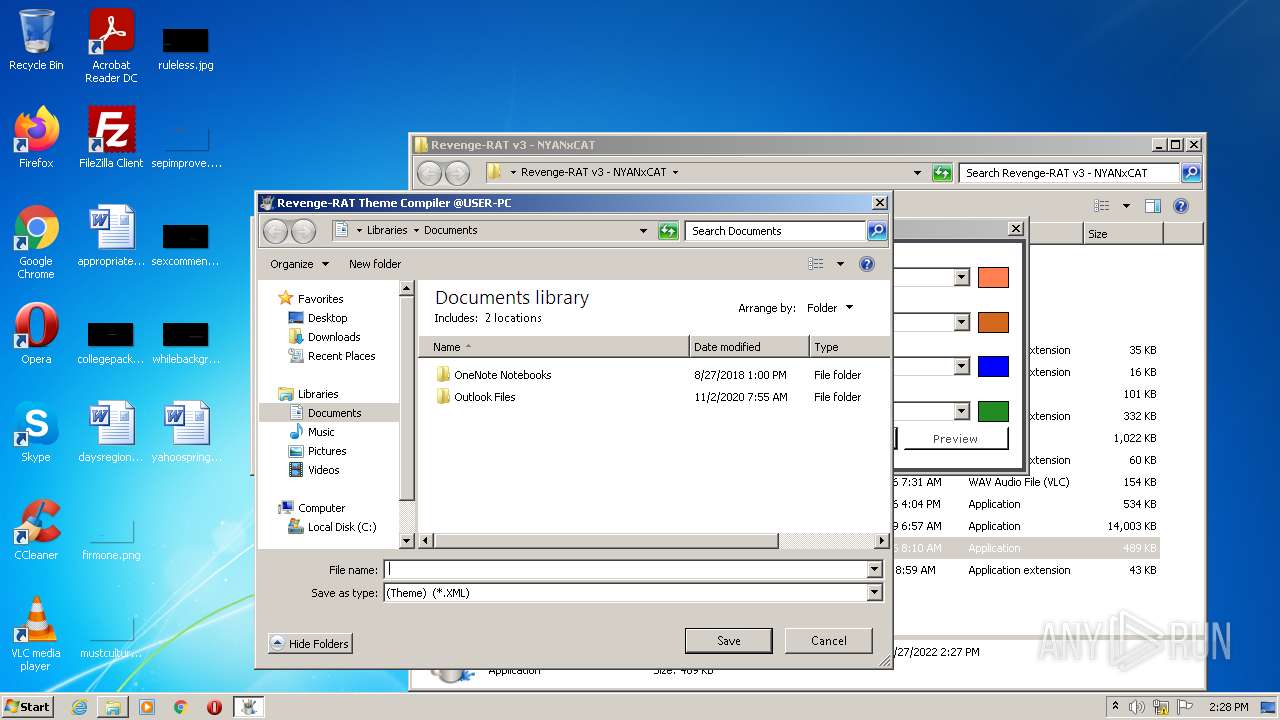Screen dimensions: 1280x720
Task: Open the Arrange by Folder dropdown
Action: coord(830,308)
